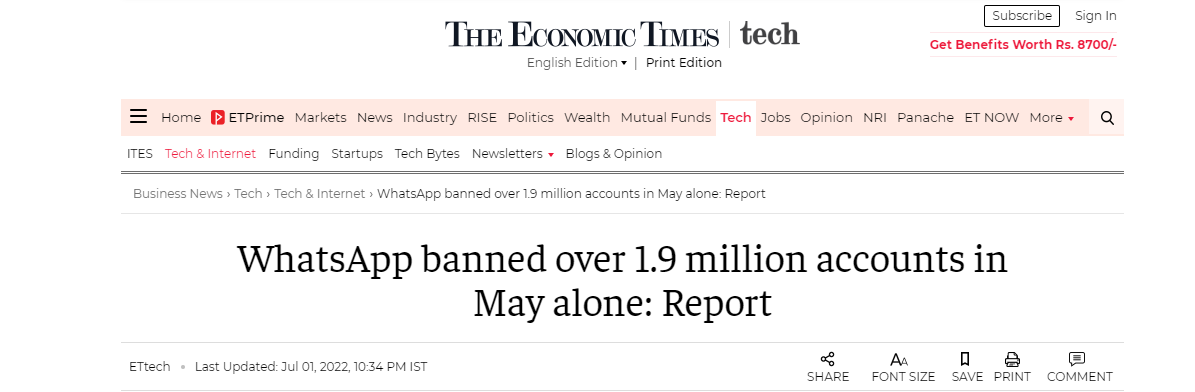Click The Economic Times logo
This screenshot has height=392, width=1195.
[582, 34]
